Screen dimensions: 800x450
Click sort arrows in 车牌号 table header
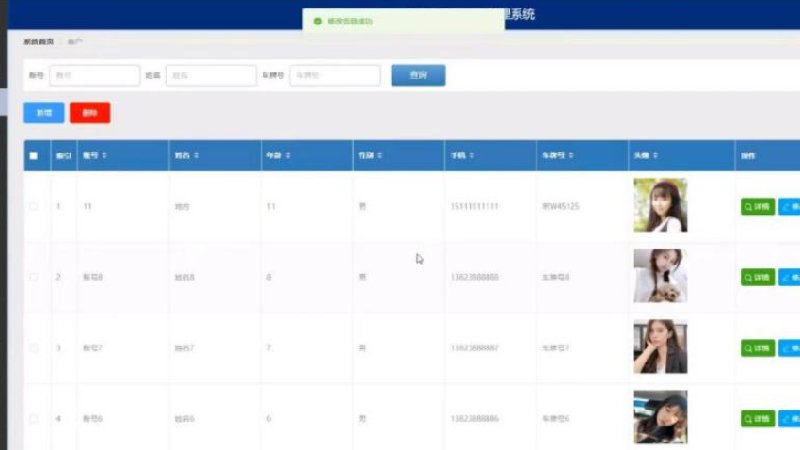(571, 155)
